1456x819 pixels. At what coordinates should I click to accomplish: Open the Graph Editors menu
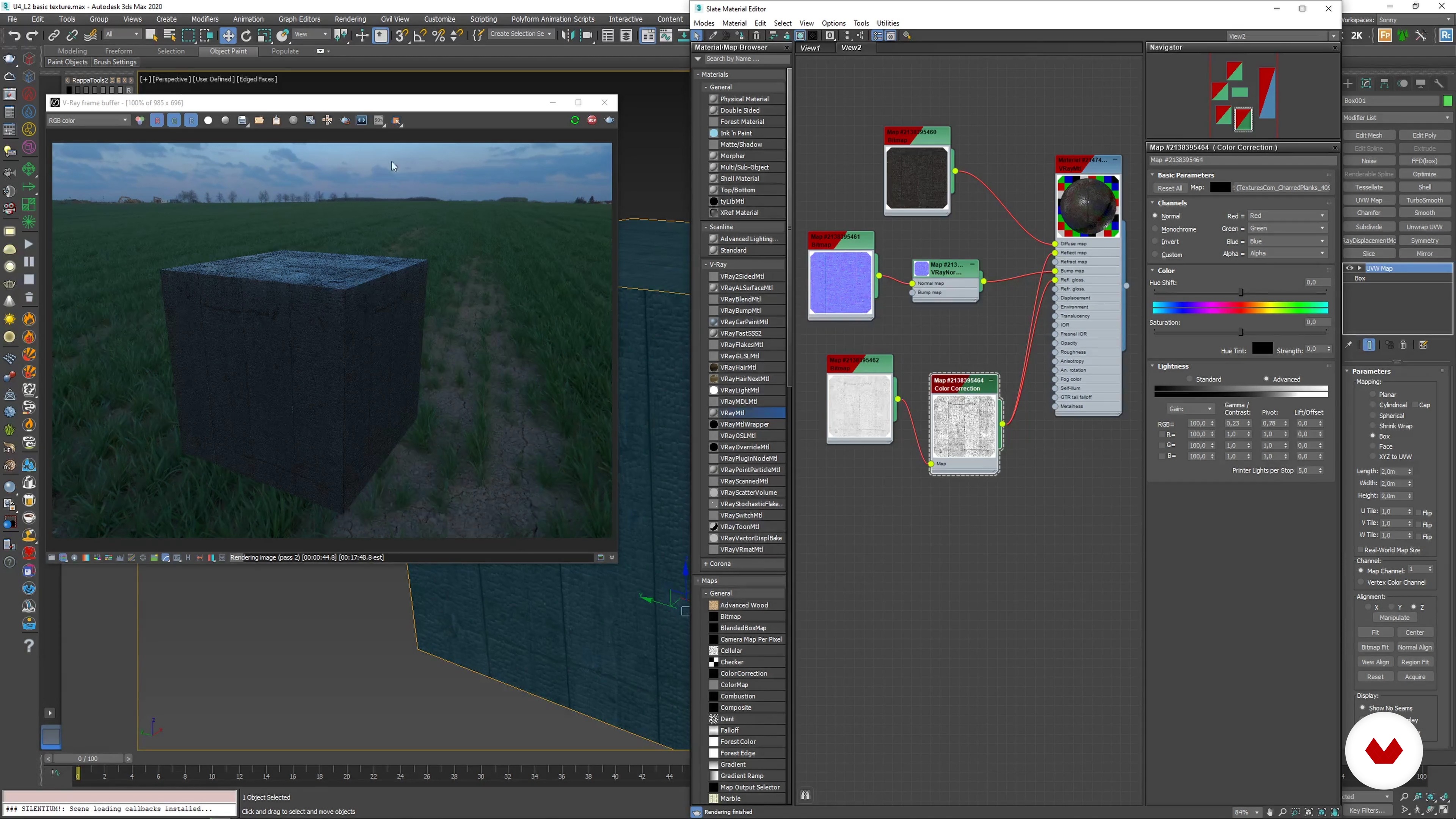[299, 19]
